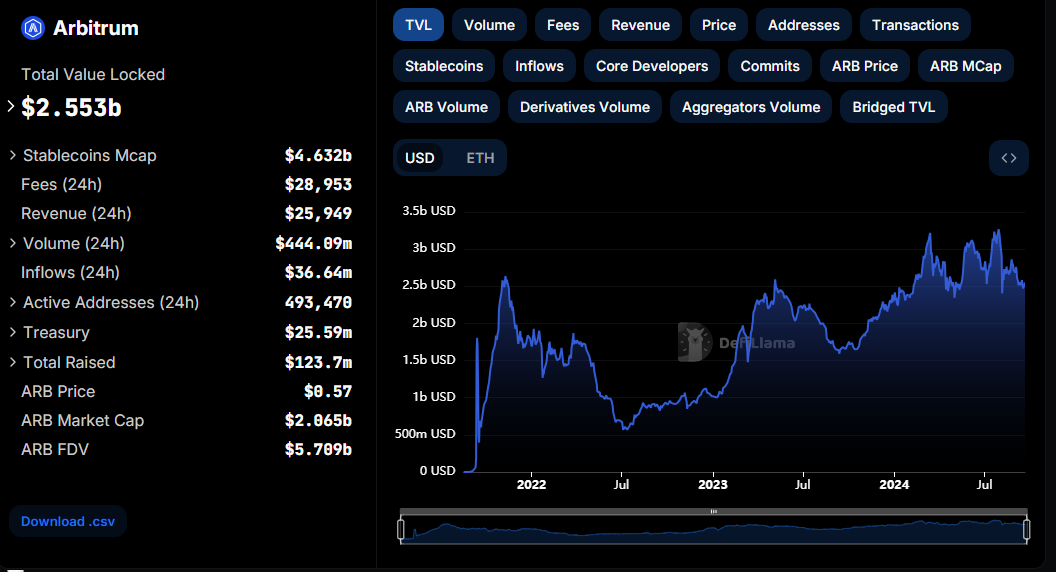This screenshot has height=572, width=1056.
Task: Click the Total Raised value $123.7m
Action: [x=318, y=362]
